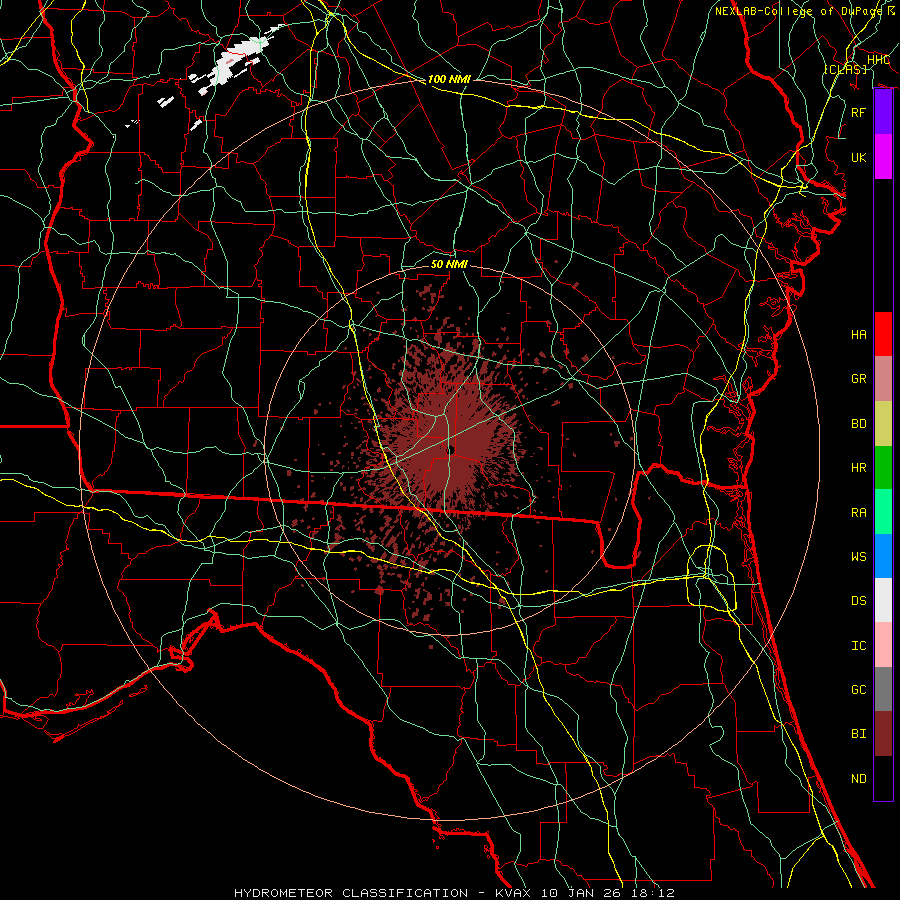The height and width of the screenshot is (900, 900).
Task: Click the GR legend color swatch
Action: [x=883, y=378]
